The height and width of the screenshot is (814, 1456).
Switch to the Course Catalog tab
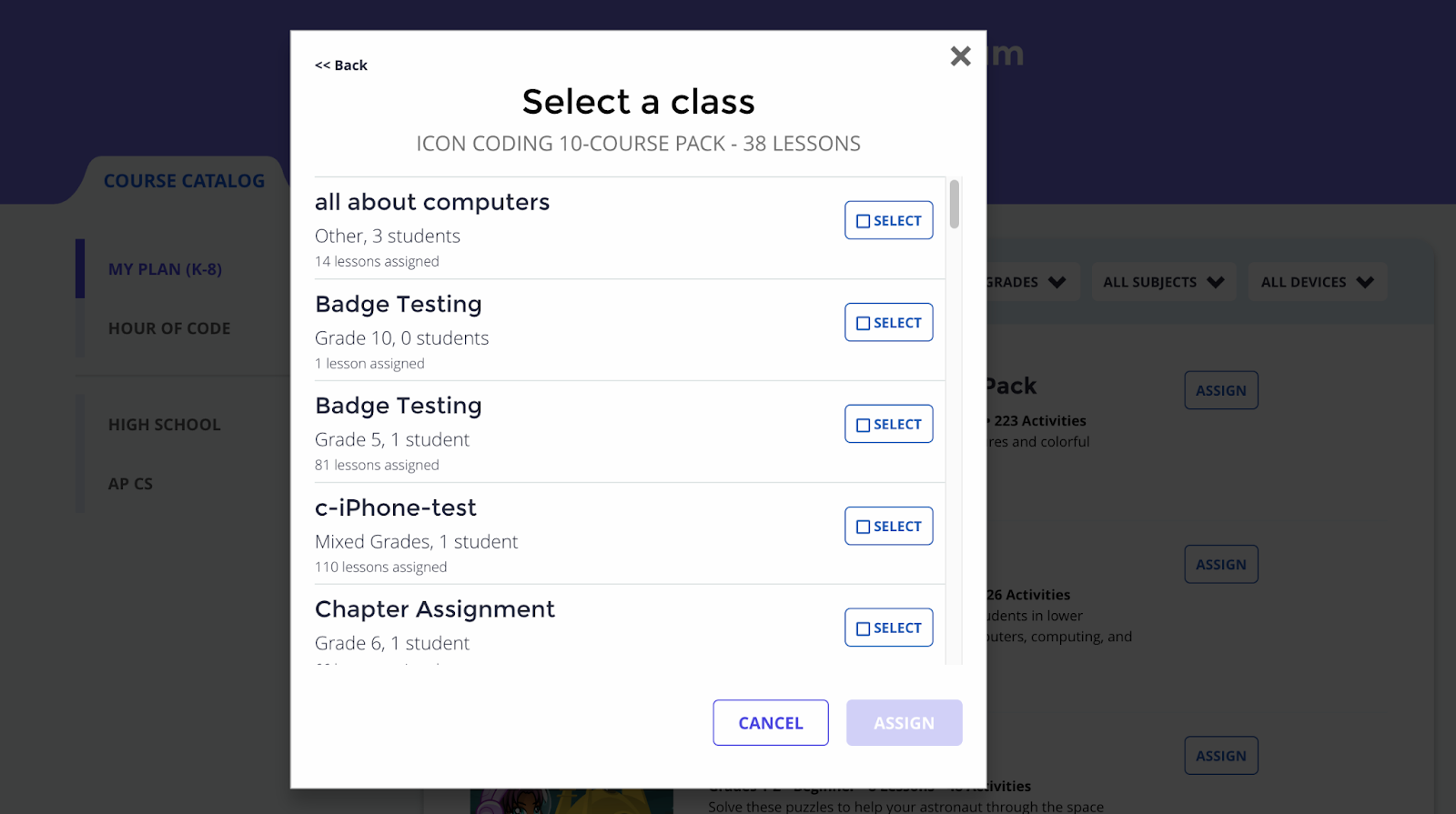click(184, 181)
